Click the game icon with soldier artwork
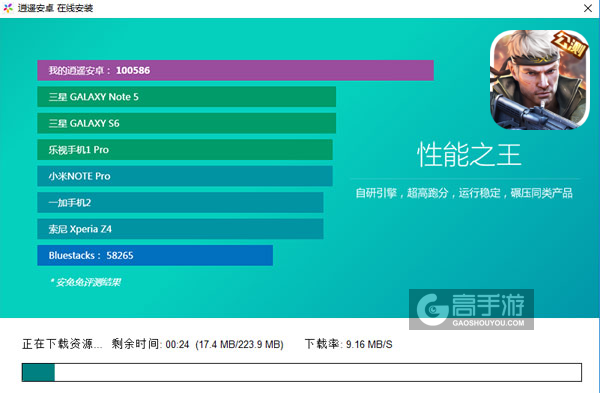 [540, 80]
